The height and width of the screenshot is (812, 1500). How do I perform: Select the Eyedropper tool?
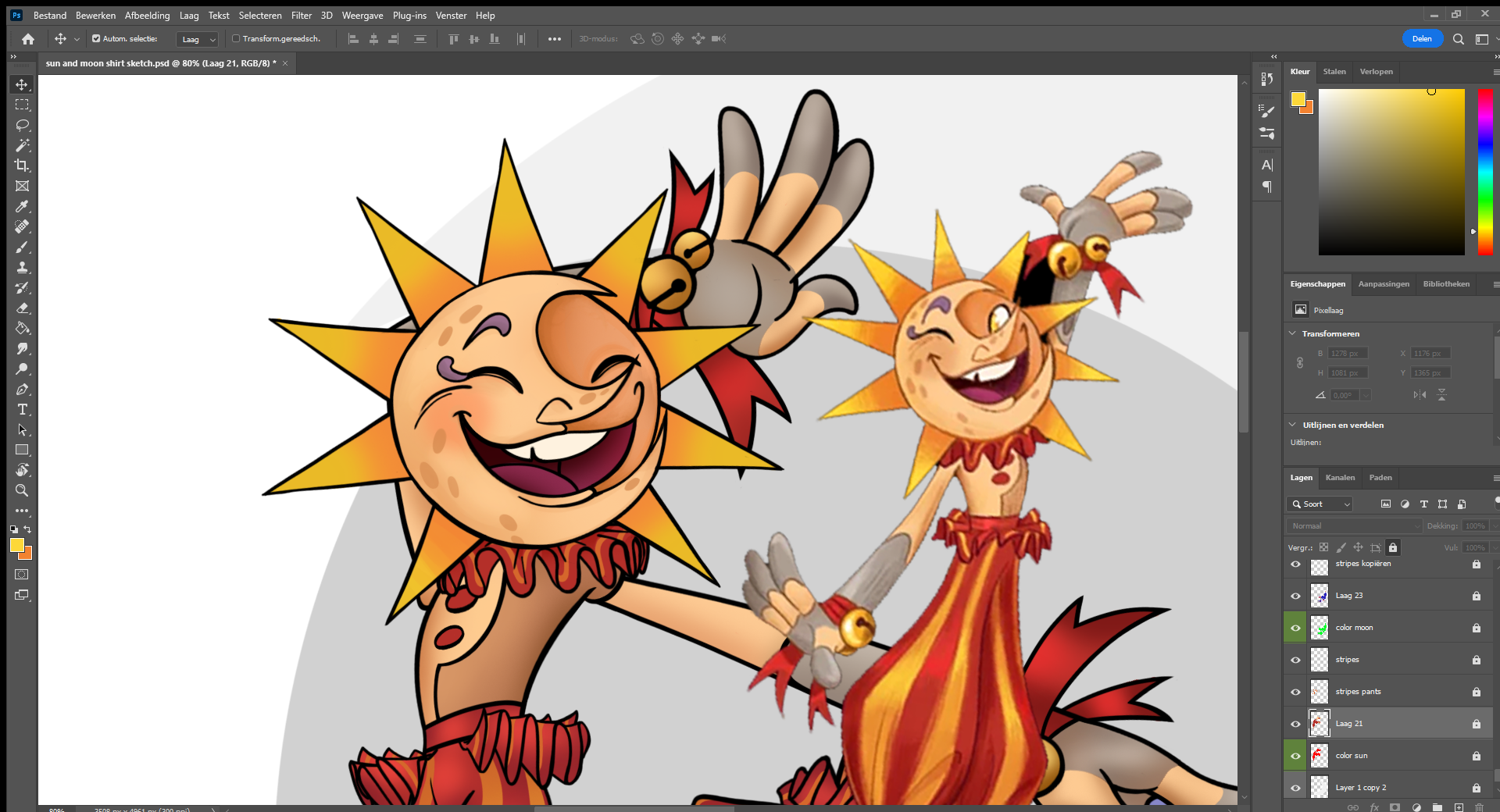(22, 206)
